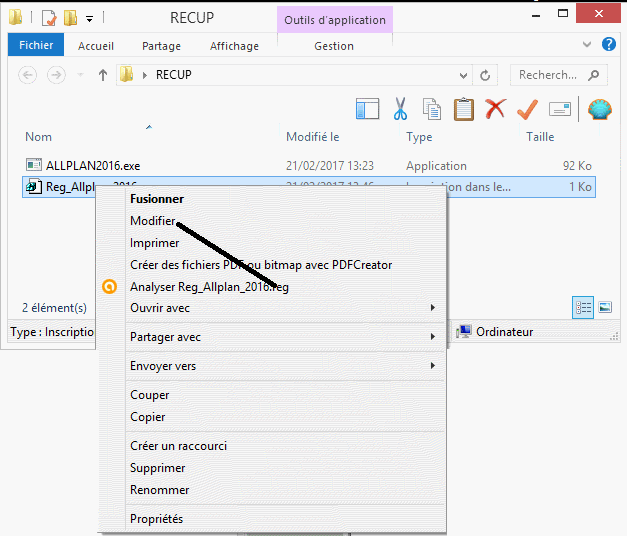
Task: Click the Classic Shell settings shell icon
Action: coord(599,108)
